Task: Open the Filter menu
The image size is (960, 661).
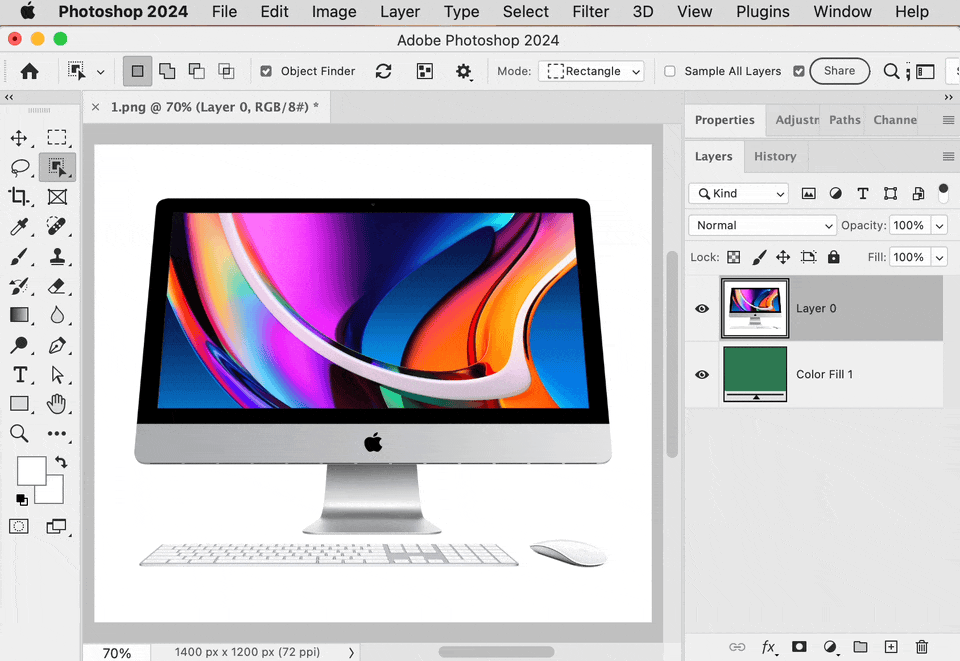Action: pyautogui.click(x=590, y=12)
